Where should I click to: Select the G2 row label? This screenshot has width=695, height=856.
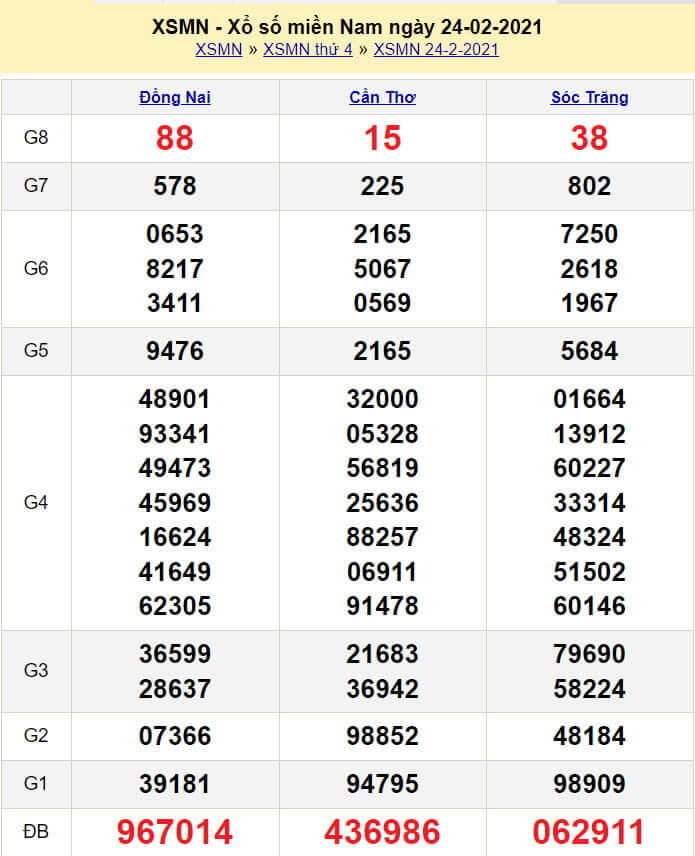pyautogui.click(x=36, y=735)
